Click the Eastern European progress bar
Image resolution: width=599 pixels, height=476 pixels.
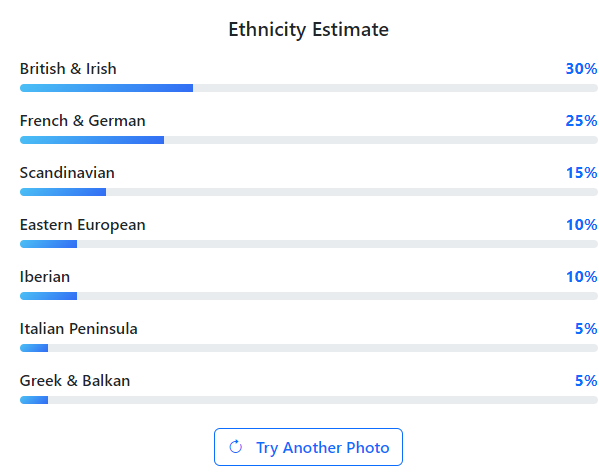(309, 244)
